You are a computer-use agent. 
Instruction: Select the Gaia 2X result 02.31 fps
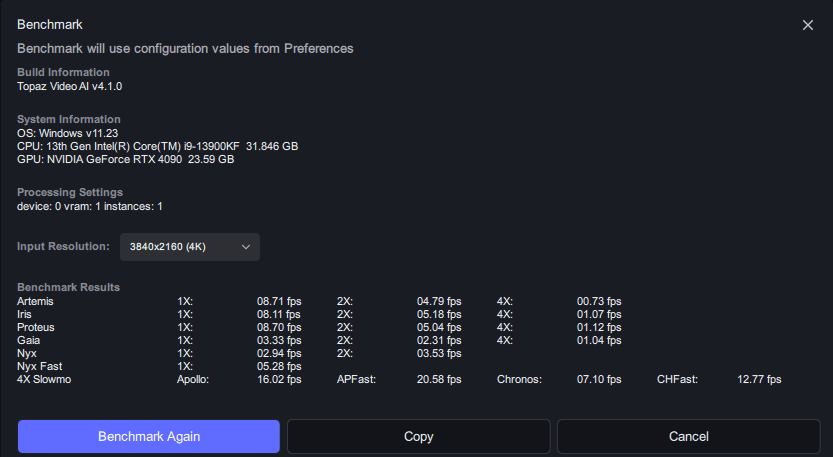coord(439,341)
